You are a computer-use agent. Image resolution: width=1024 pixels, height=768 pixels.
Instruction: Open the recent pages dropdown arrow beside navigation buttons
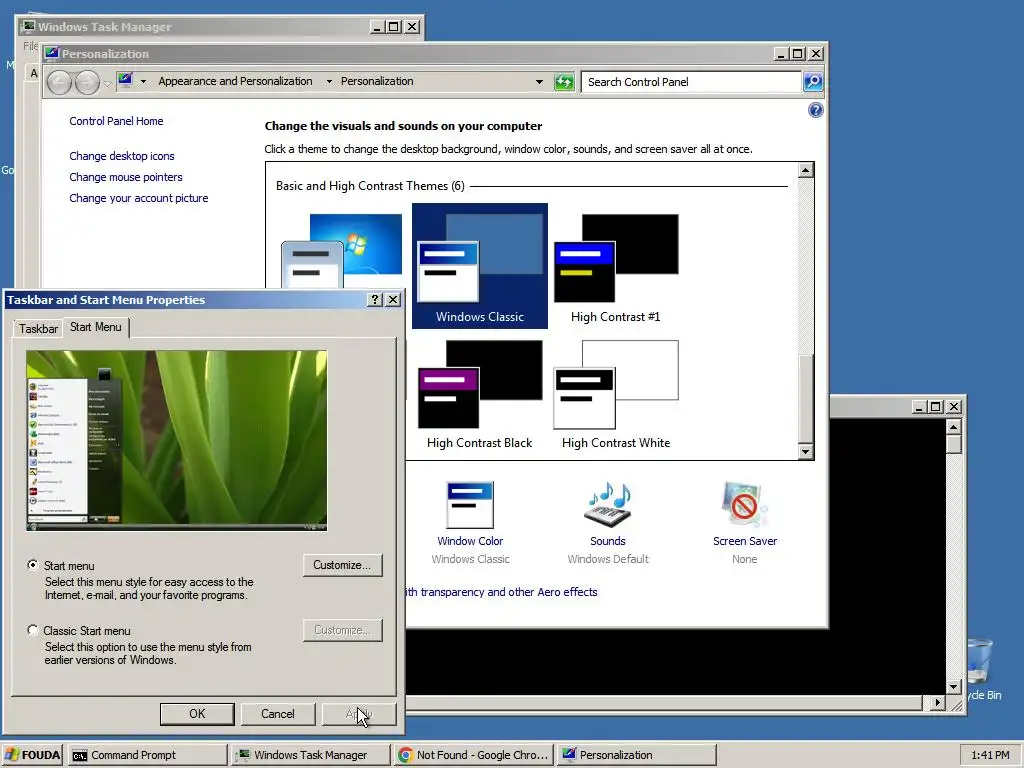tap(107, 83)
